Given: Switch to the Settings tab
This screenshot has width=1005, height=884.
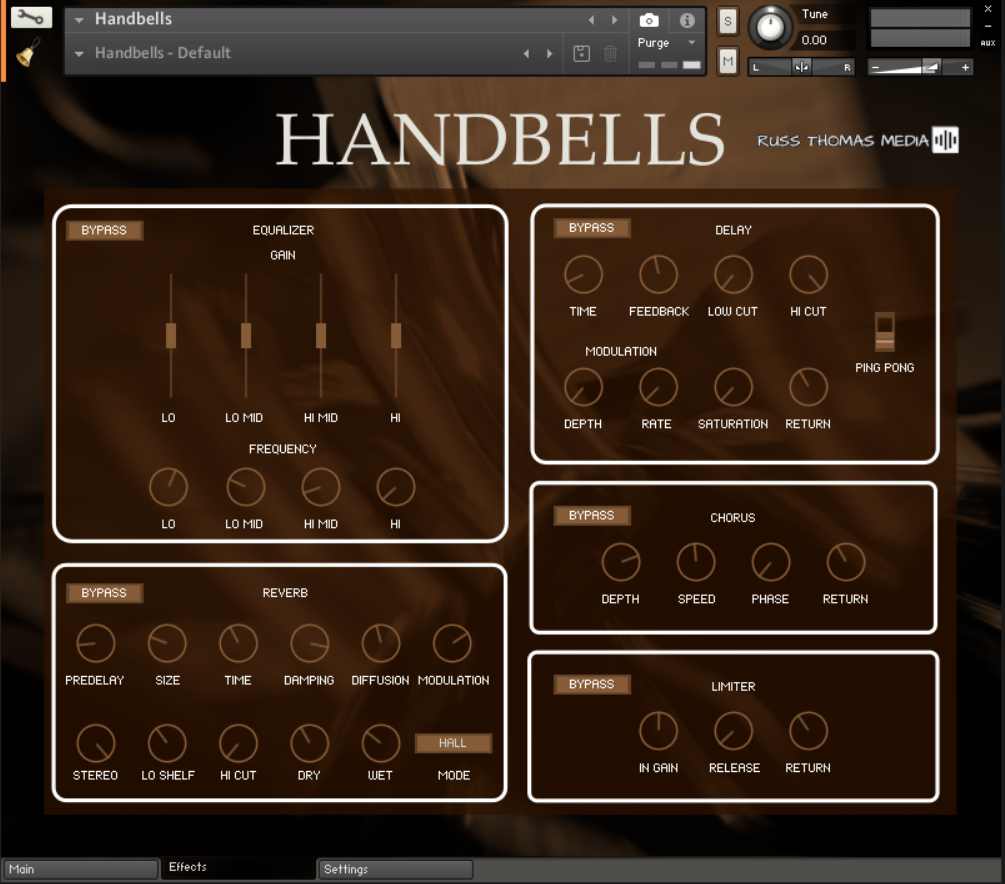Looking at the screenshot, I should point(395,869).
